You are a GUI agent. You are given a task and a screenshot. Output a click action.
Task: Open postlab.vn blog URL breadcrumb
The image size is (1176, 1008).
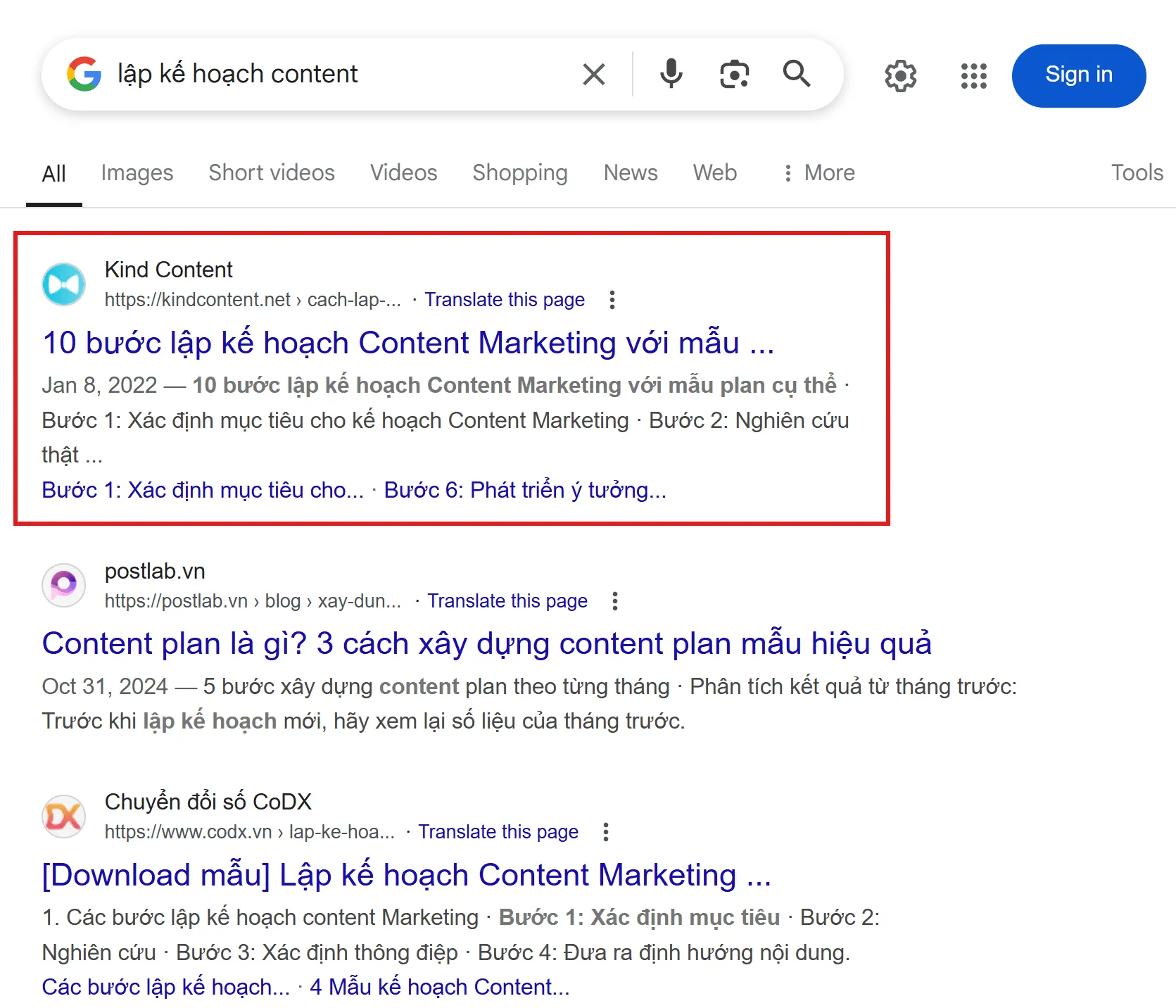point(253,601)
